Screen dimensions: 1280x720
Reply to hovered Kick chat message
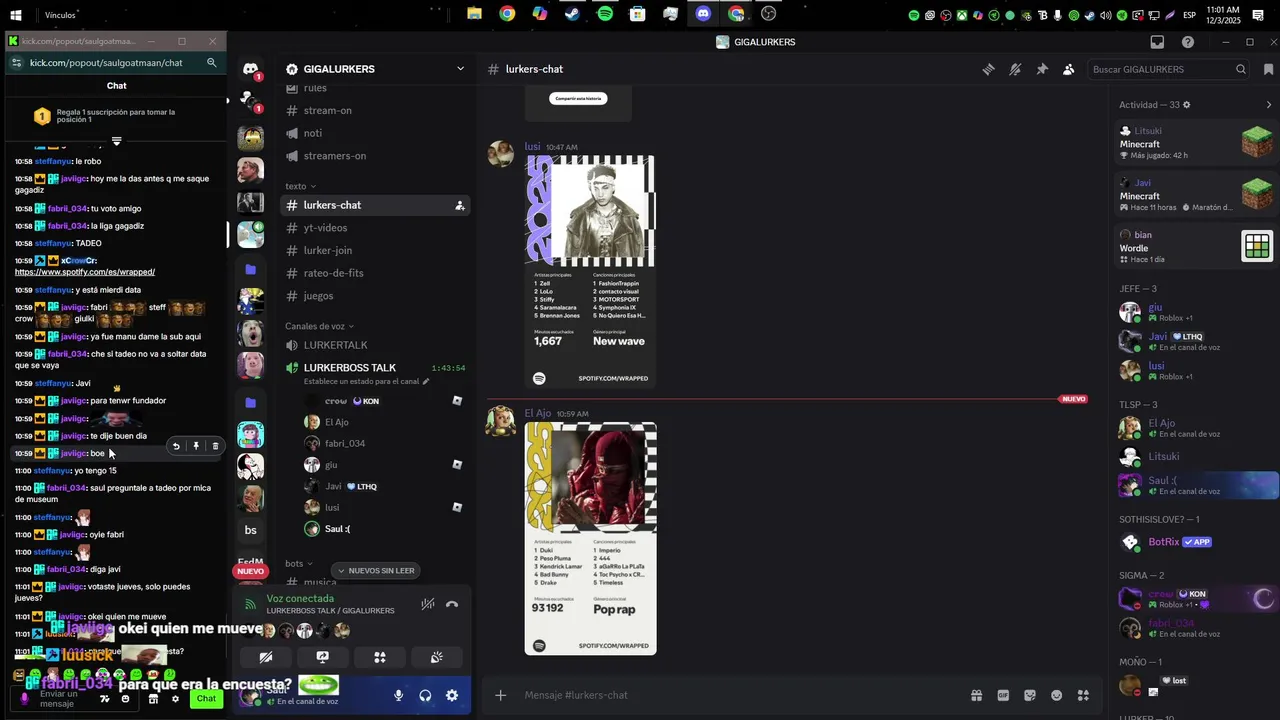[x=176, y=446]
